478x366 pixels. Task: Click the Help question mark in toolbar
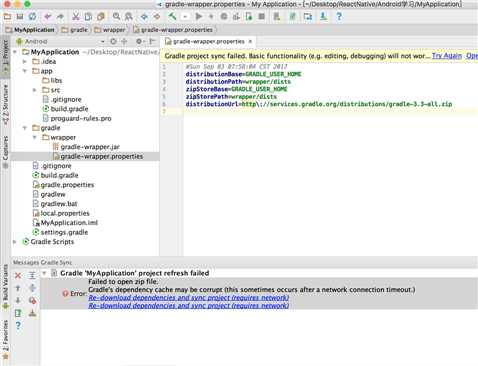click(x=339, y=16)
